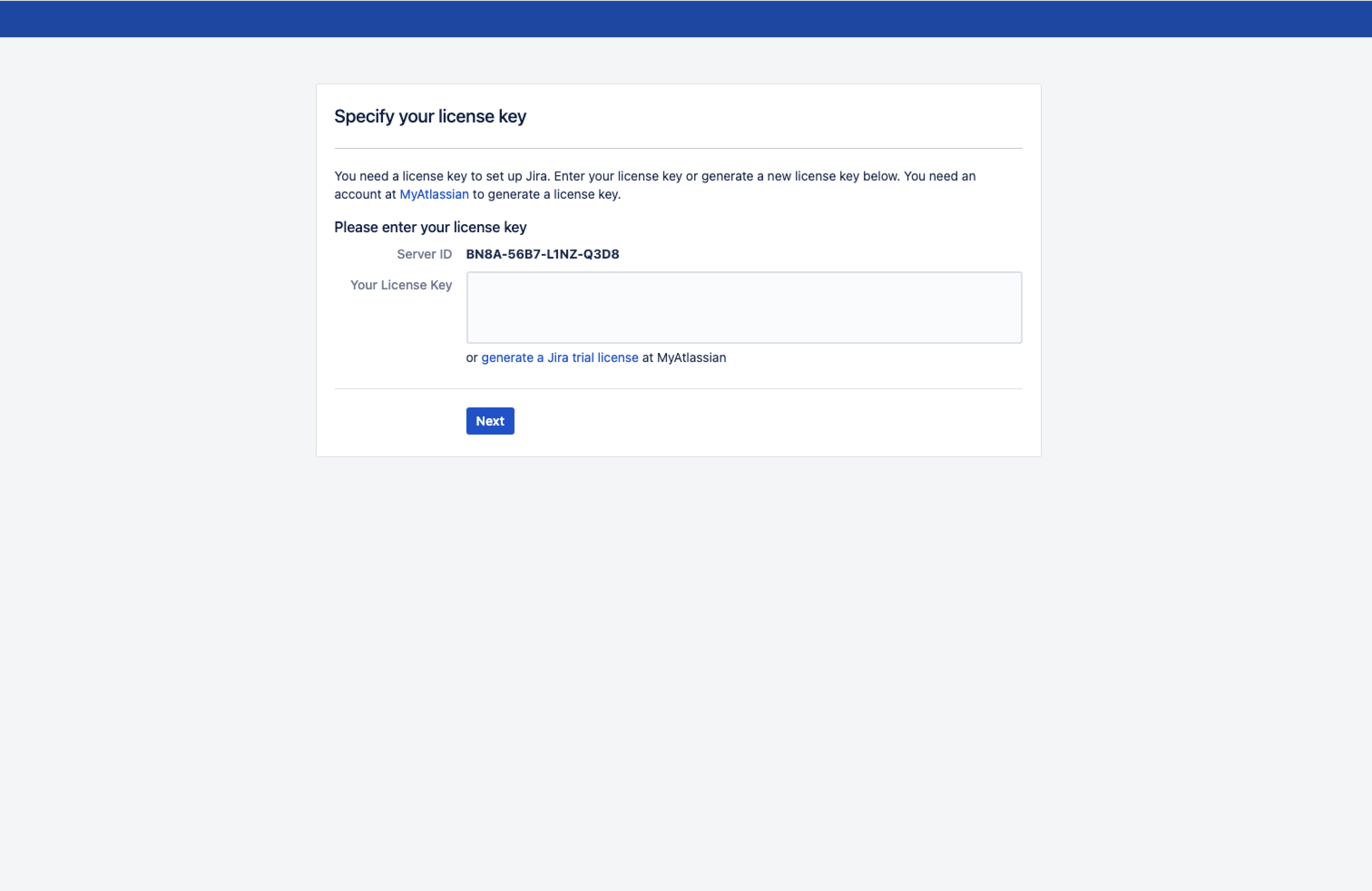Click the plain text at MyAtlassian after the trial link
This screenshot has height=891, width=1372.
684,357
